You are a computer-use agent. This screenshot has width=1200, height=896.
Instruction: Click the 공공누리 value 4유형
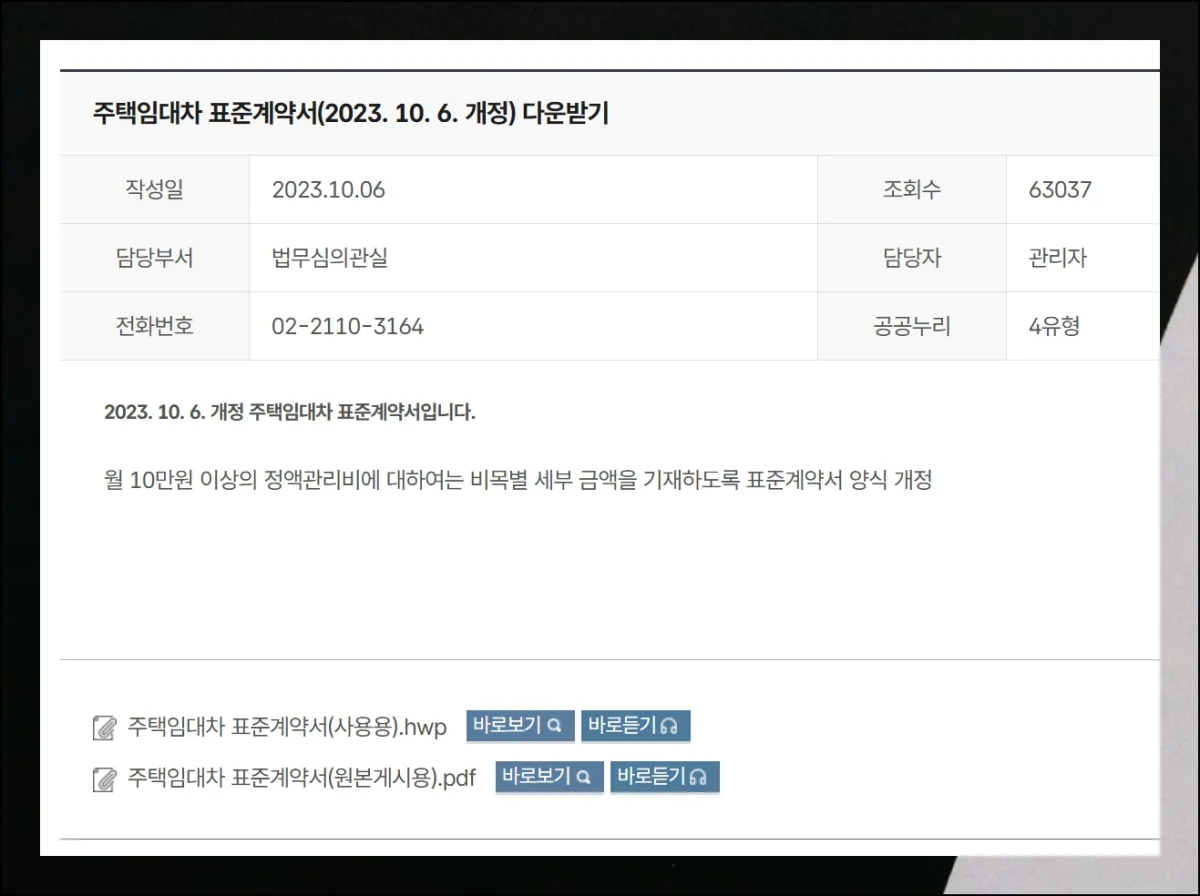point(1054,326)
